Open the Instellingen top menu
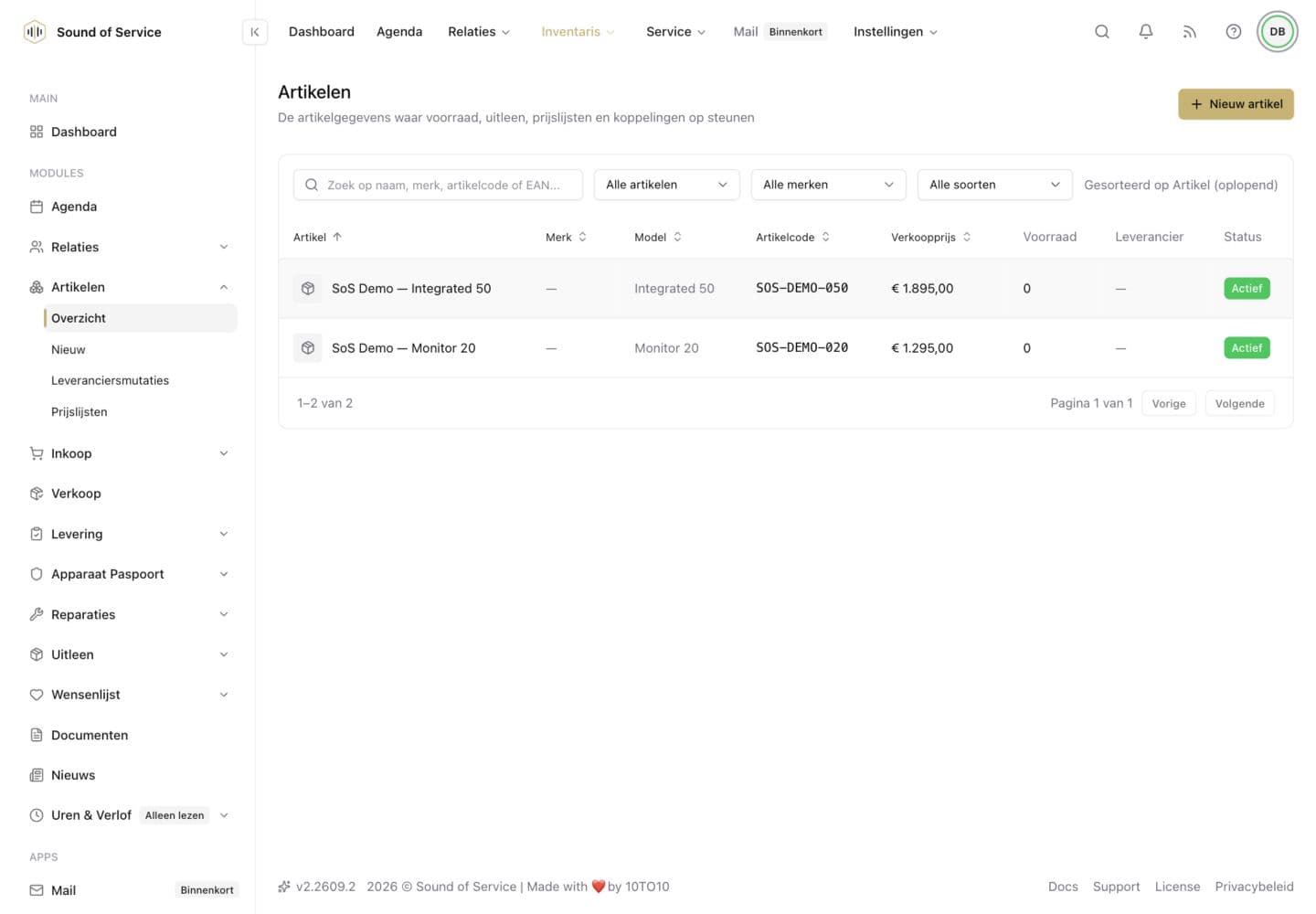This screenshot has height=914, width=1316. (x=896, y=32)
